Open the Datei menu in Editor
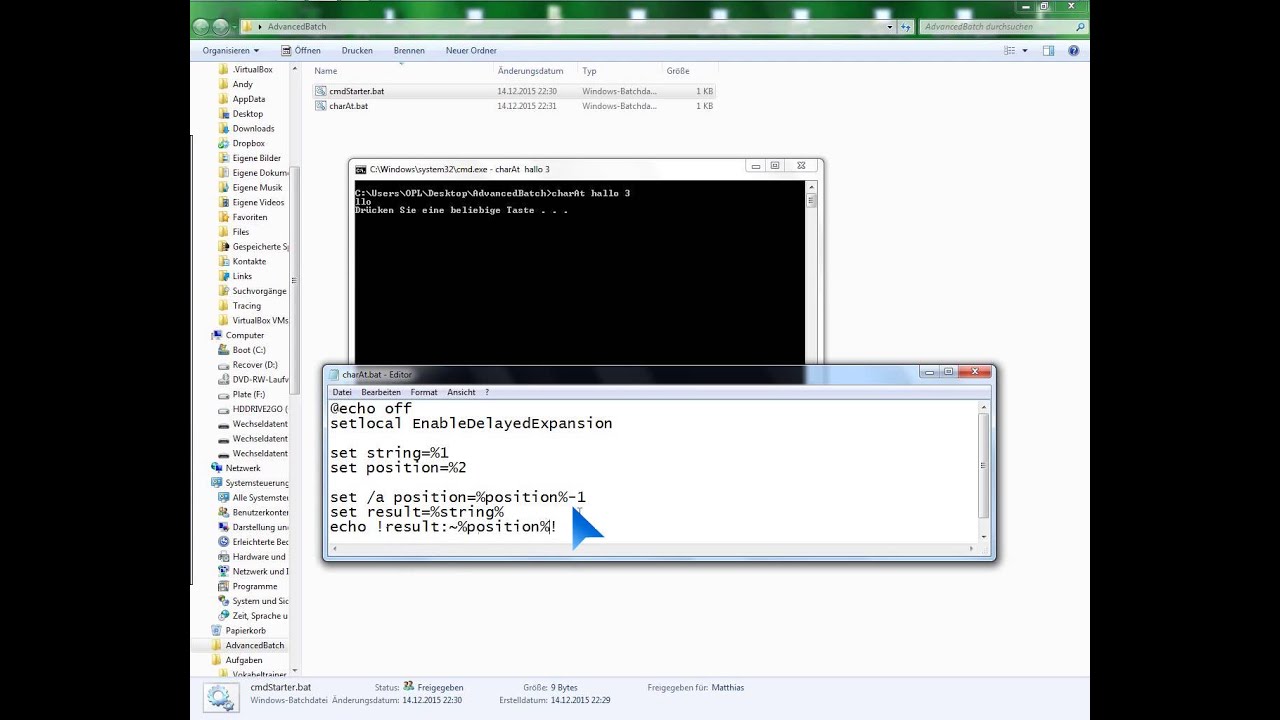This screenshot has width=1280, height=720. pos(342,392)
